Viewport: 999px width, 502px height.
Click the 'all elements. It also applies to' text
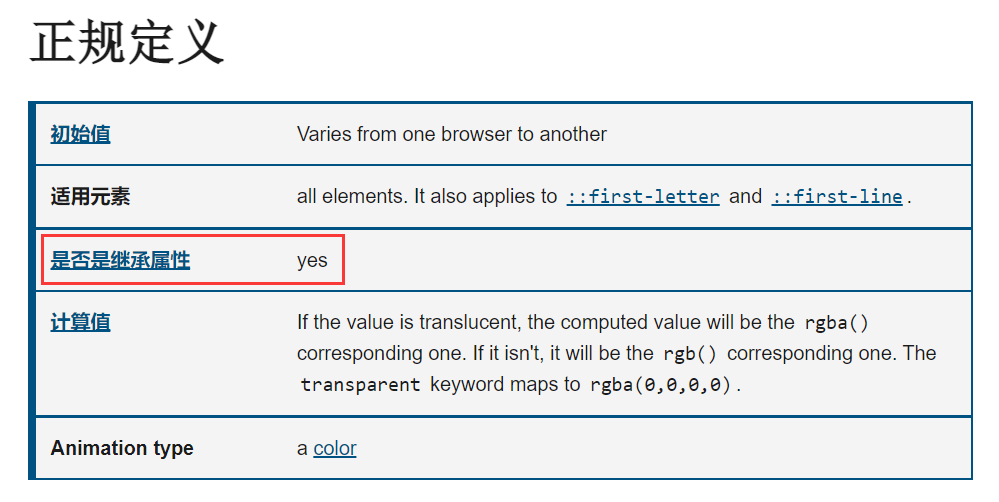[x=427, y=197]
